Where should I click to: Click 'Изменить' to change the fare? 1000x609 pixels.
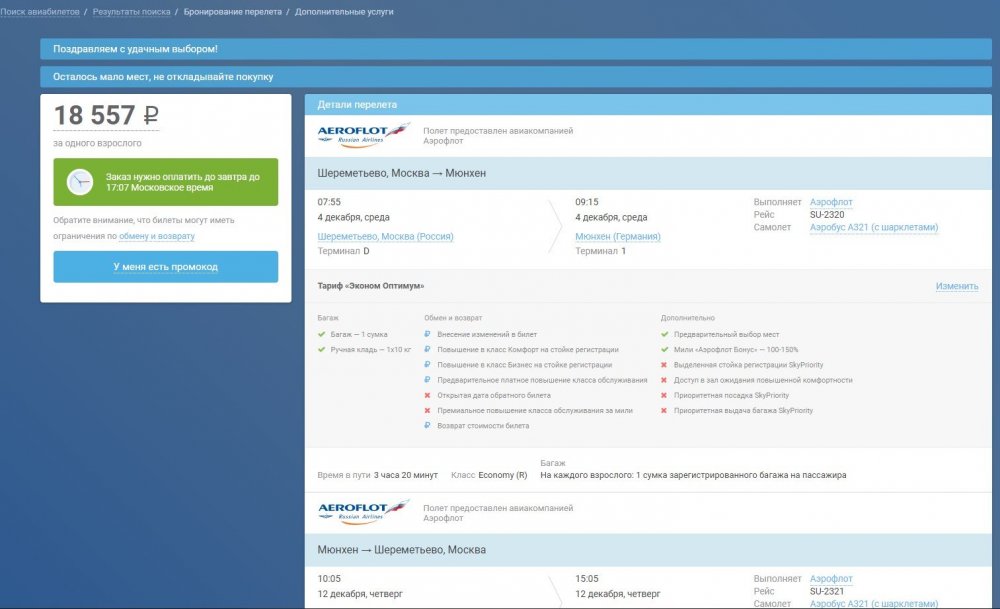point(957,286)
